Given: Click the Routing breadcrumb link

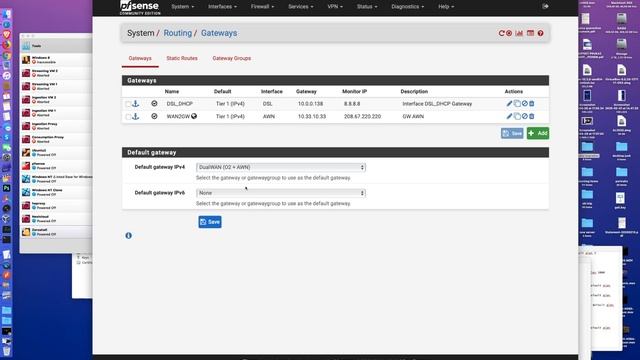Looking at the screenshot, I should point(178,33).
